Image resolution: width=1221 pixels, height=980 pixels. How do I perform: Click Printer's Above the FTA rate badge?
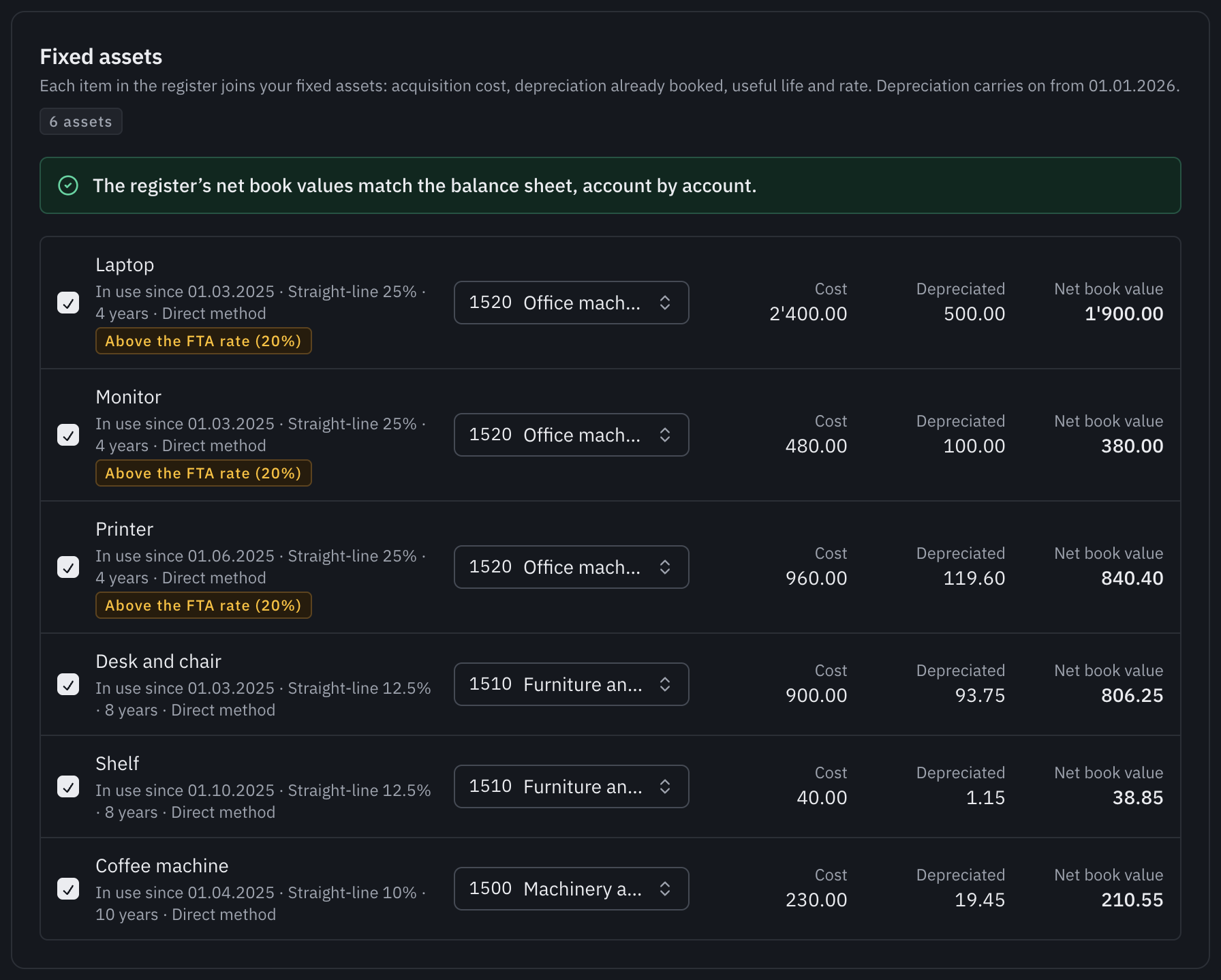click(x=204, y=605)
